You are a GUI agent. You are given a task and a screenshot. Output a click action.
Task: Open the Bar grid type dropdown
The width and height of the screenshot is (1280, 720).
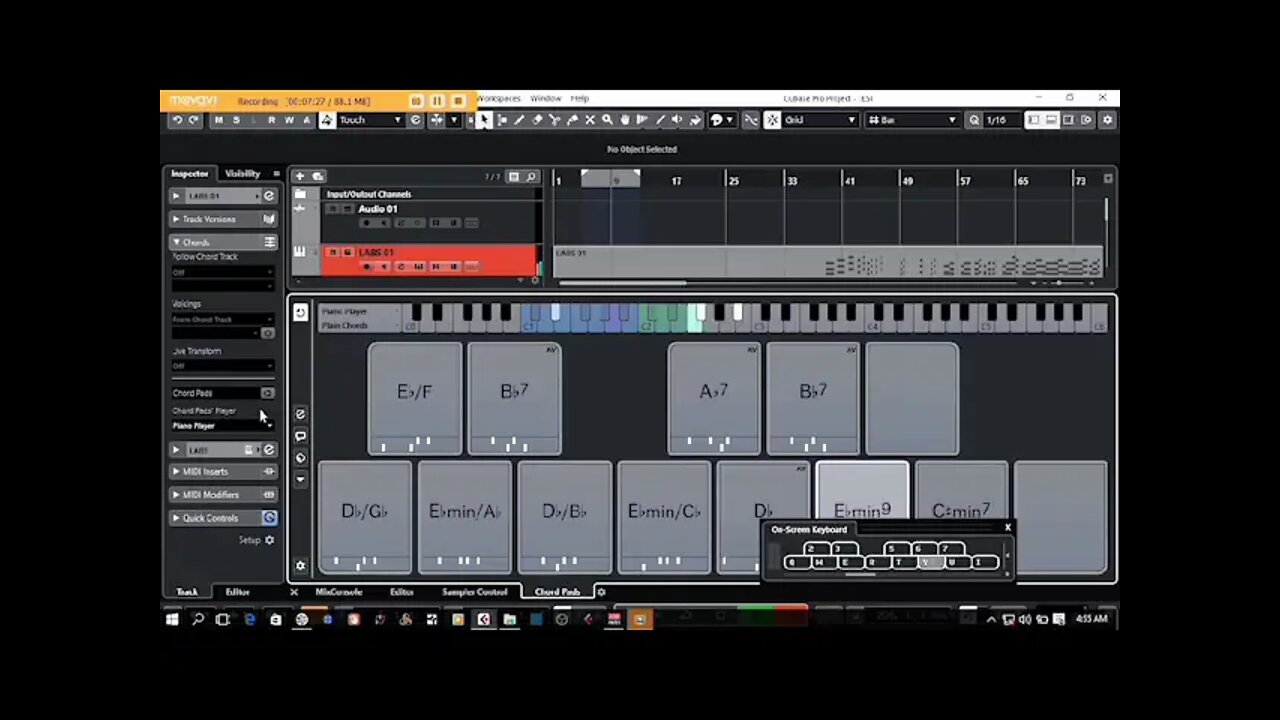coord(912,120)
